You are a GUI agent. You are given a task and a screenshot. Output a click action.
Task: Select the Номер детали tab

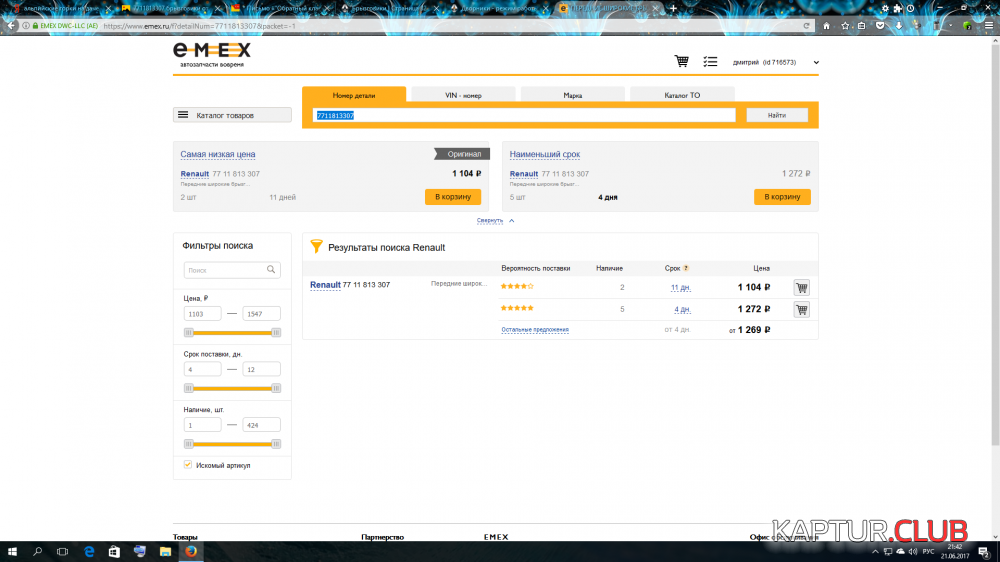click(x=354, y=95)
